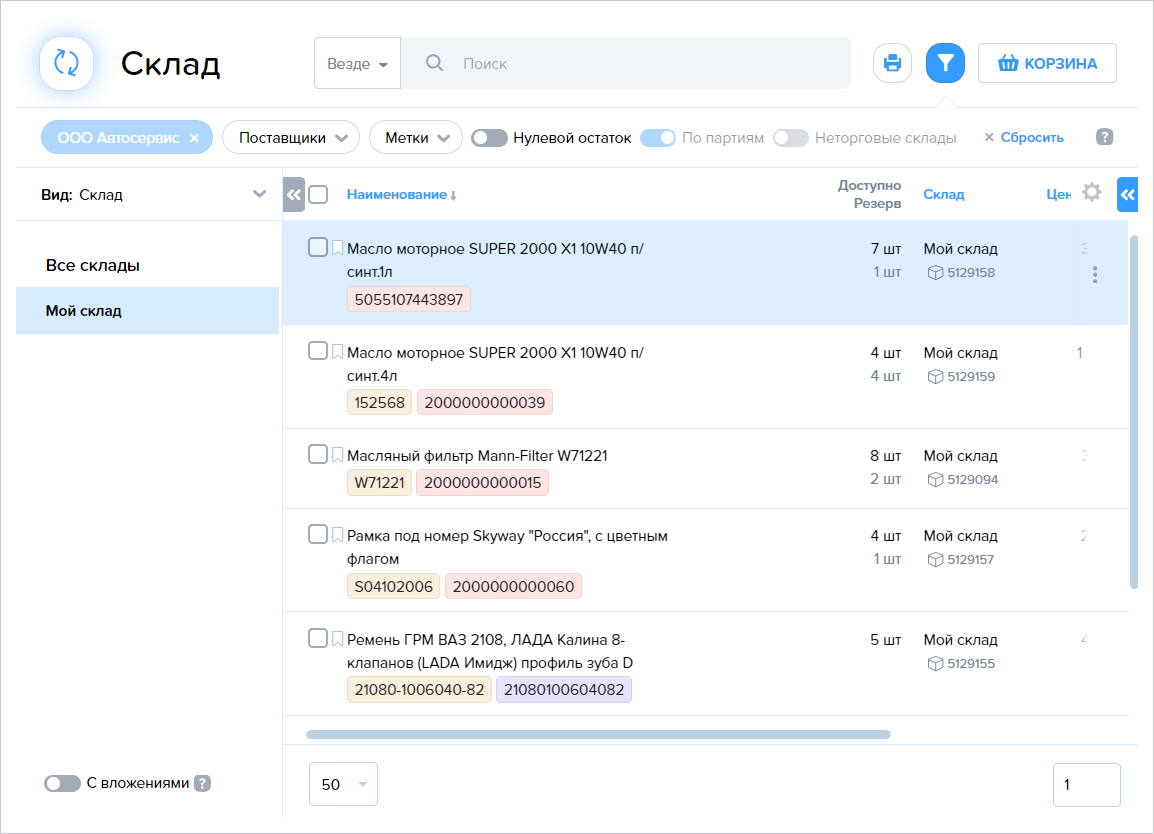
Task: Open the Везде search scope dropdown
Action: click(357, 63)
